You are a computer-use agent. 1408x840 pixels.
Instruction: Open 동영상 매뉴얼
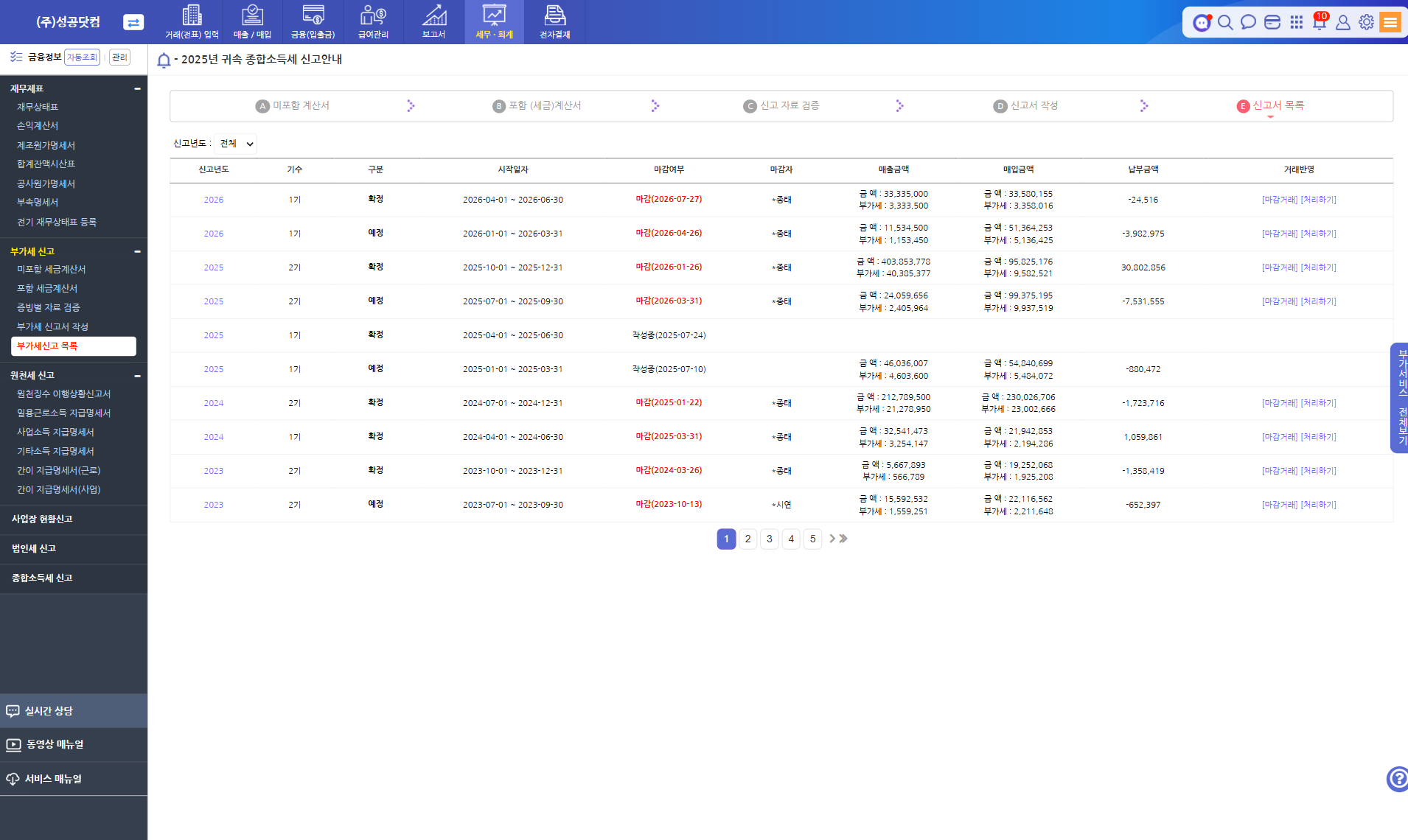coord(73,744)
